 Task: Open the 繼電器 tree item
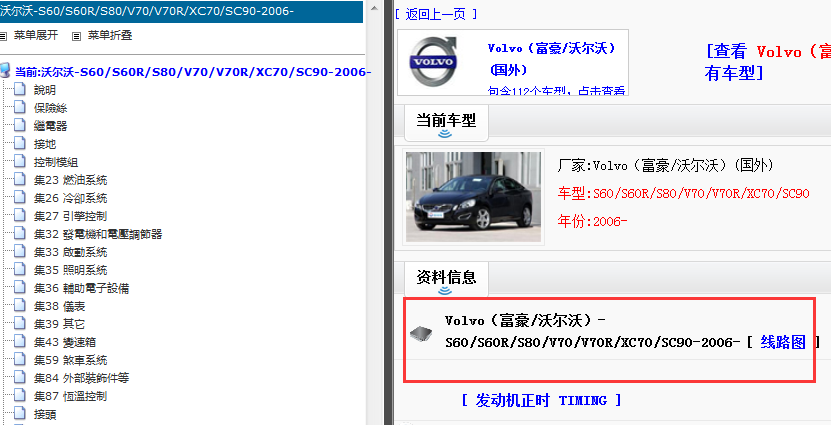click(50, 126)
